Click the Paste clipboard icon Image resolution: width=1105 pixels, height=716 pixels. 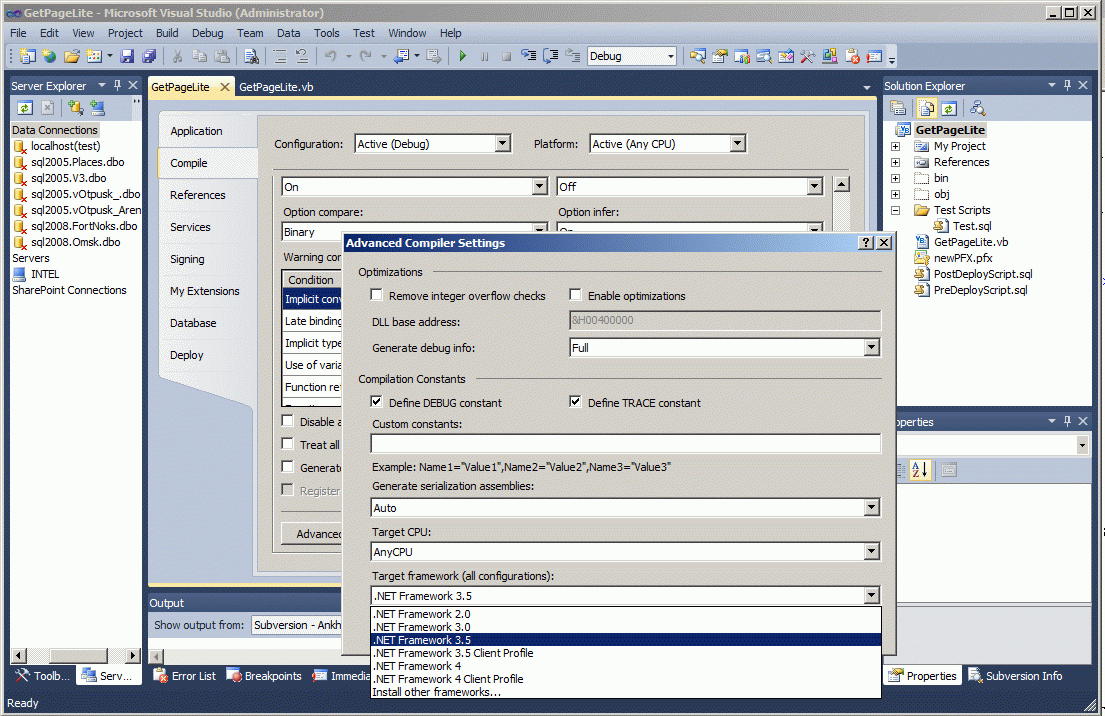pyautogui.click(x=222, y=56)
